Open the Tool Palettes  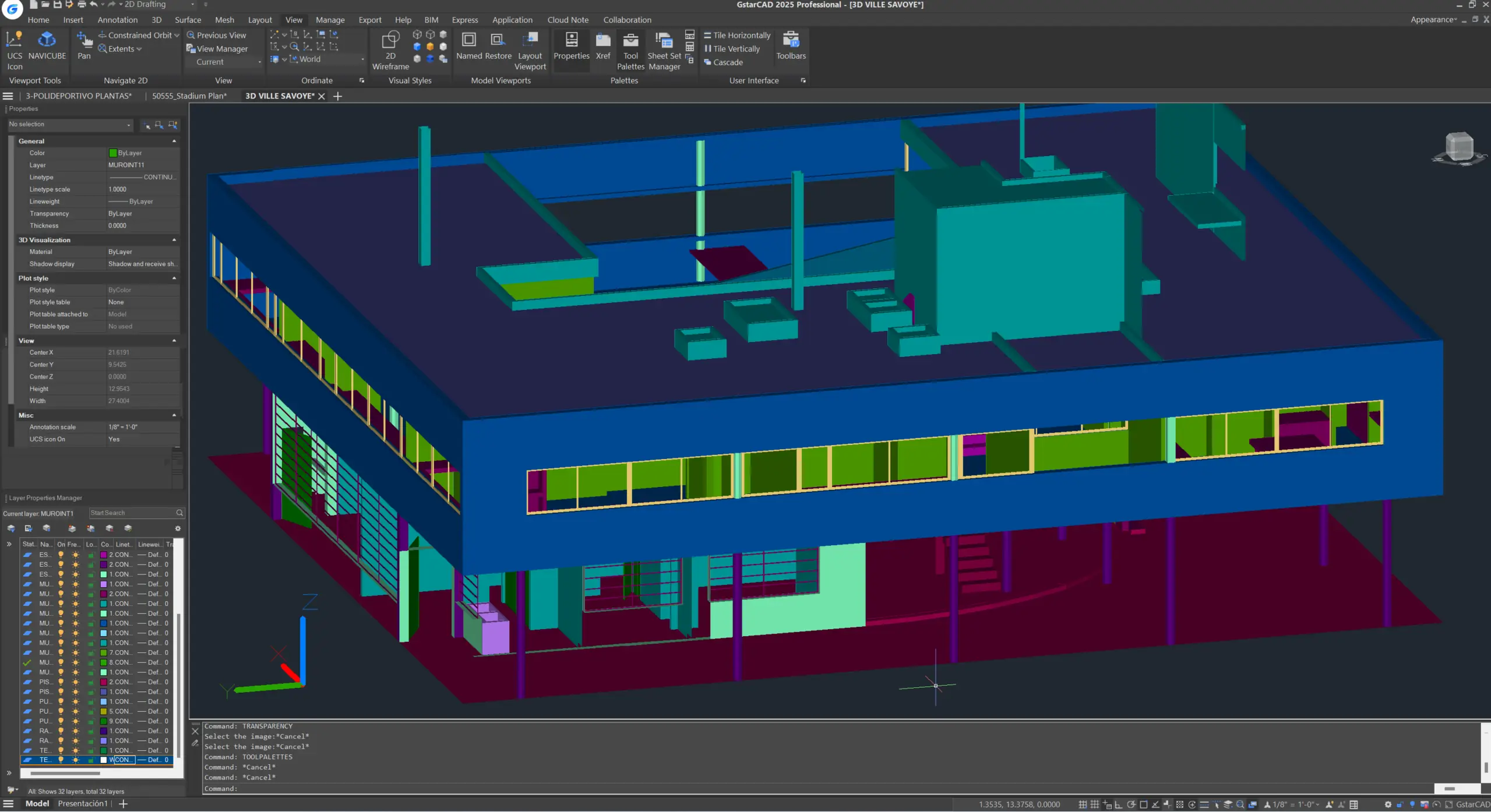click(x=631, y=50)
